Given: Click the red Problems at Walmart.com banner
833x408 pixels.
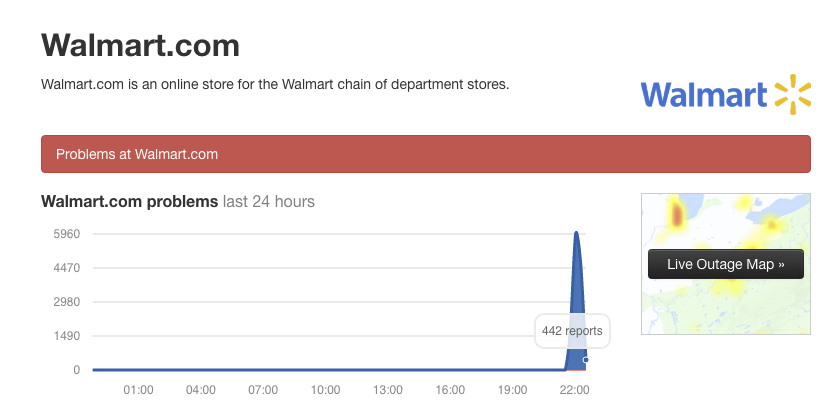Looking at the screenshot, I should click(425, 154).
